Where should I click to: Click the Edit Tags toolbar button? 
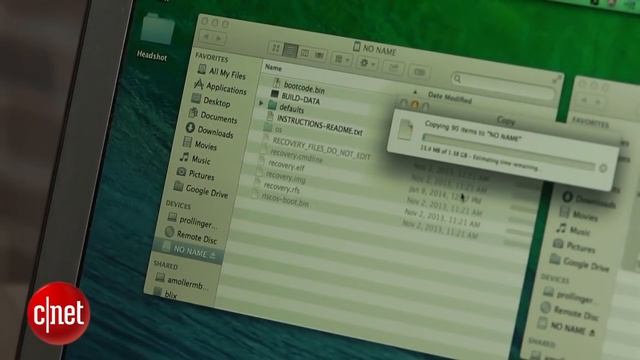click(419, 72)
